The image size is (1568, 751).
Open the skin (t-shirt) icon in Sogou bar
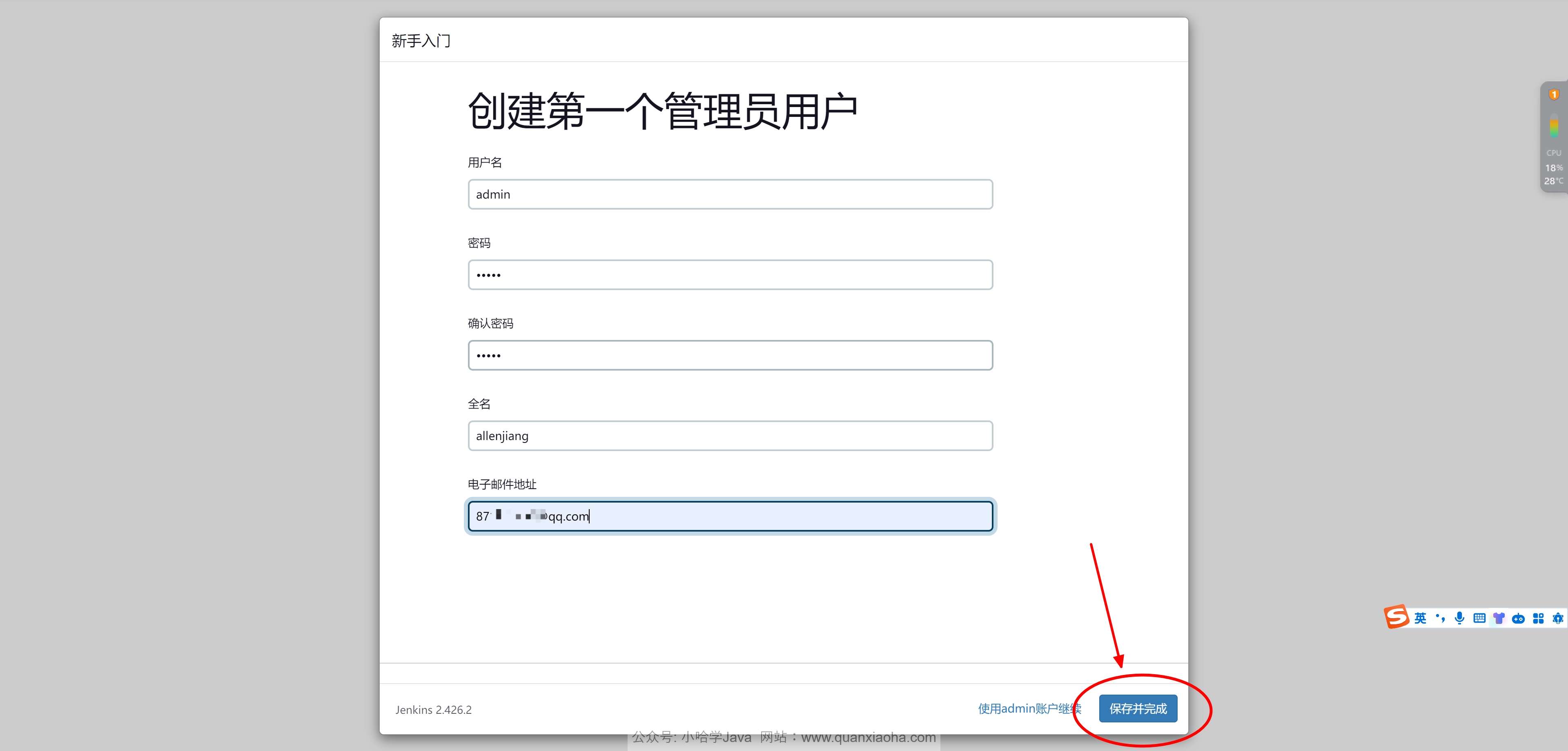pos(1499,618)
